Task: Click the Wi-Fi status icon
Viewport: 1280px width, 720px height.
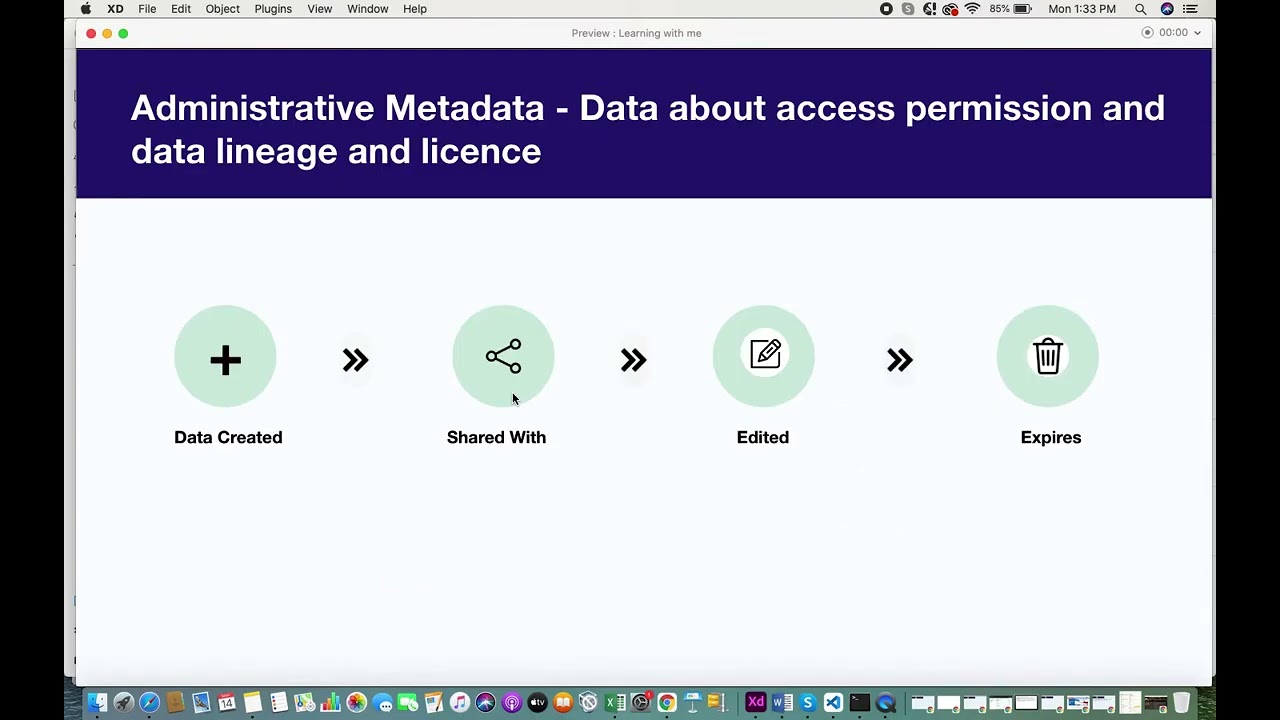Action: [x=972, y=9]
